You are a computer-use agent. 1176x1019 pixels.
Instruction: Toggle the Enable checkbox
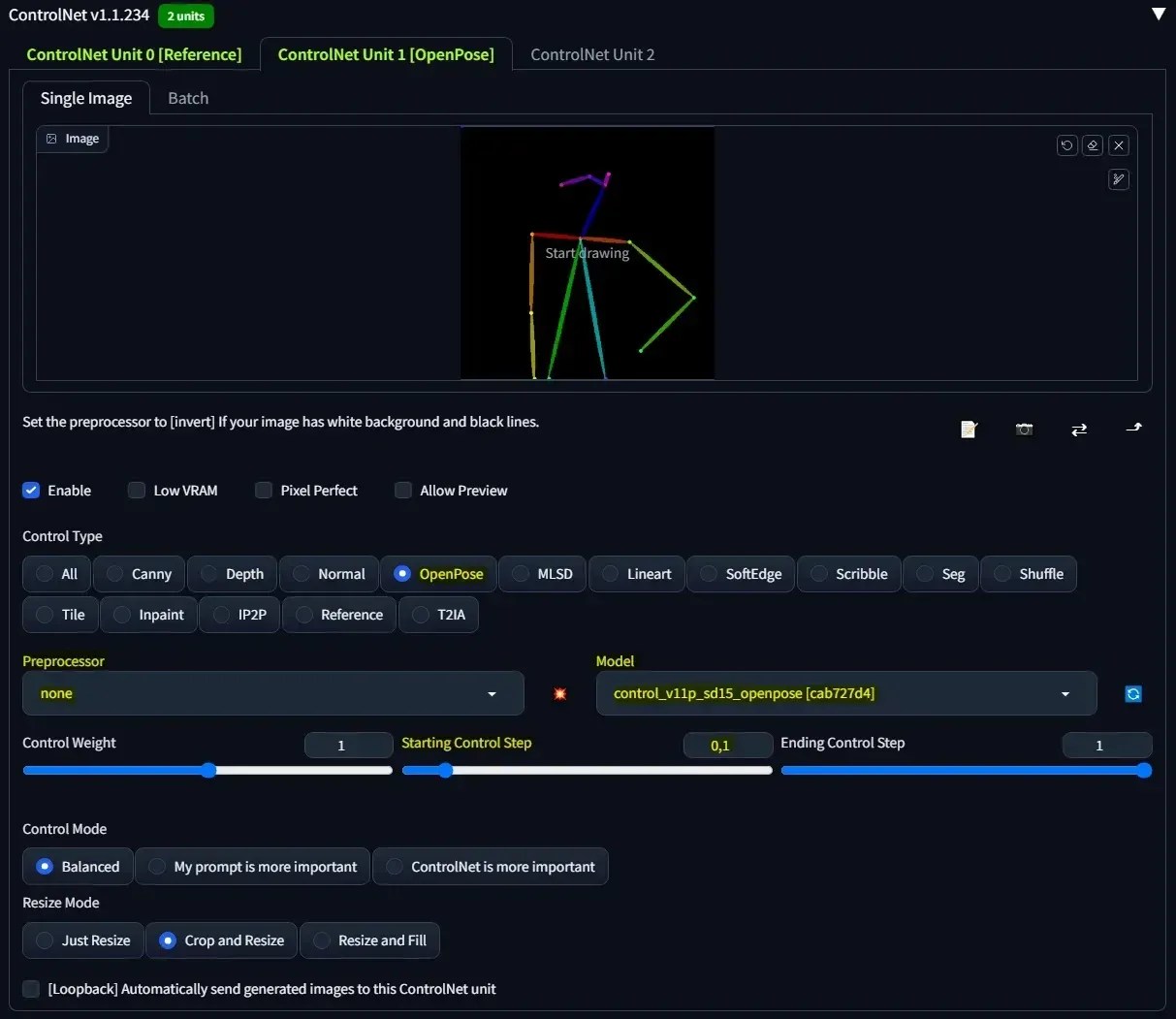pyautogui.click(x=31, y=491)
